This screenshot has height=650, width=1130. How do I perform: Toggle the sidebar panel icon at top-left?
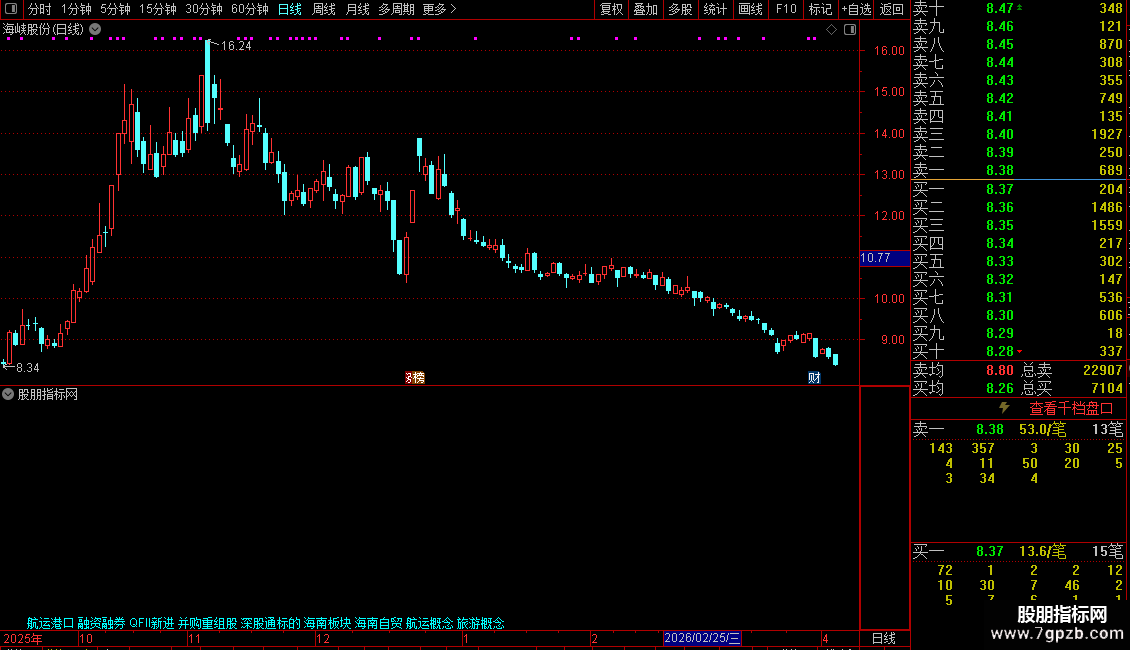11,9
